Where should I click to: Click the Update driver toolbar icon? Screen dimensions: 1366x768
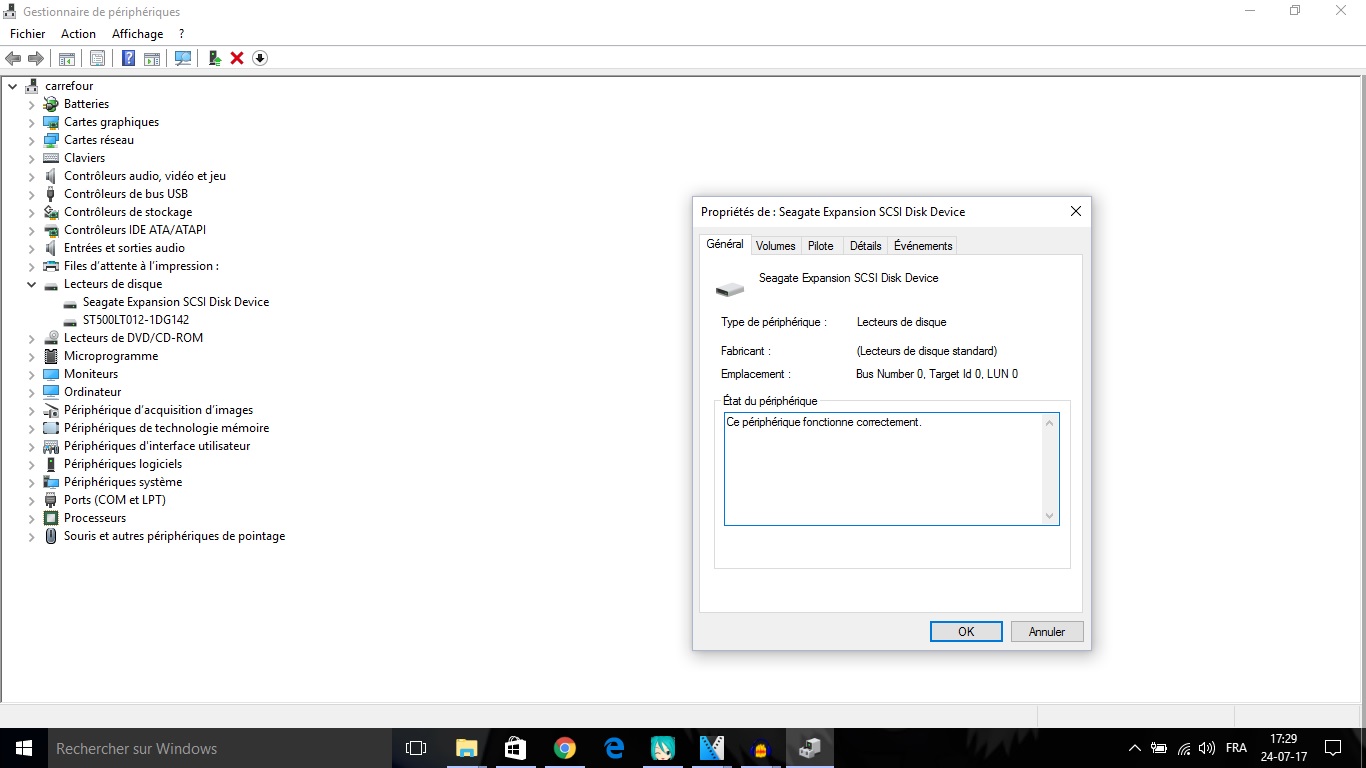(215, 58)
